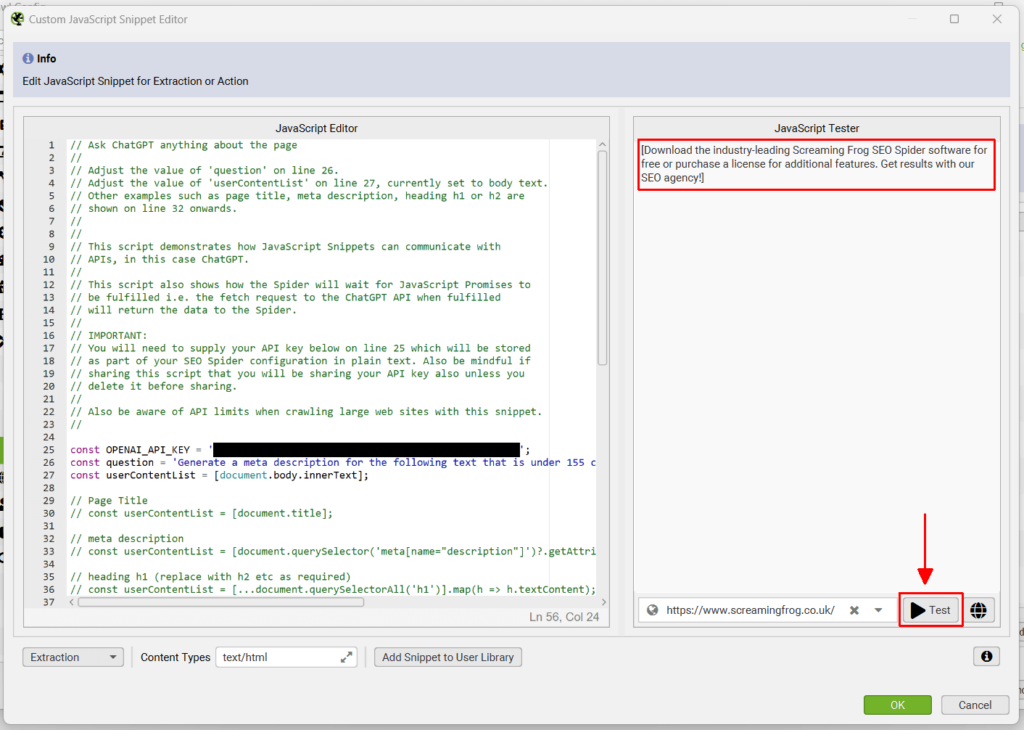Cancel the snippet editor dialog

point(975,705)
